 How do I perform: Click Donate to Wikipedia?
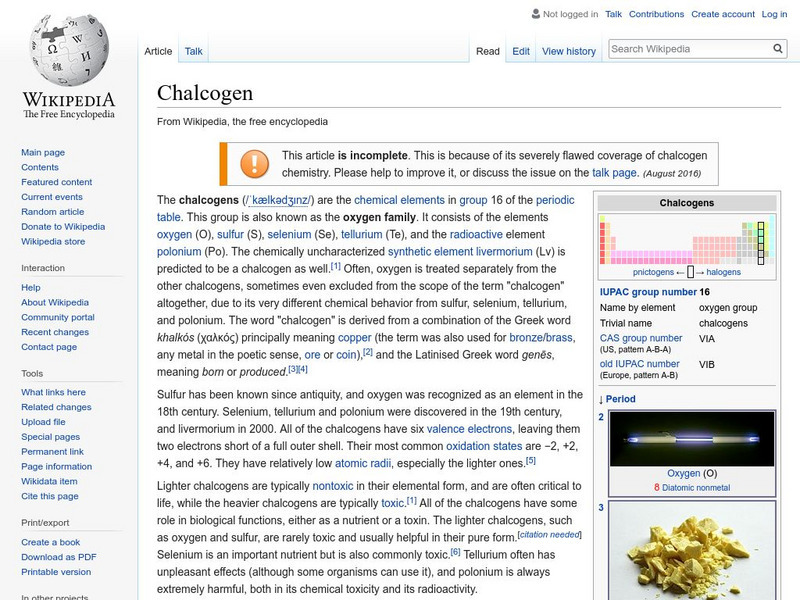tap(63, 226)
